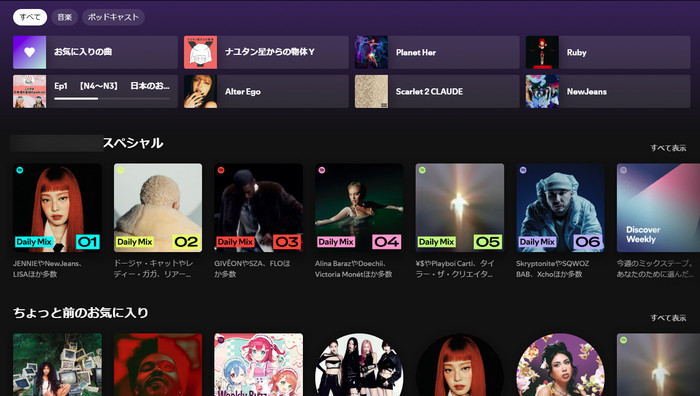Click Spotify logo on Discover Weekly cover
Screen dimensions: 700x396
pyautogui.click(x=624, y=170)
